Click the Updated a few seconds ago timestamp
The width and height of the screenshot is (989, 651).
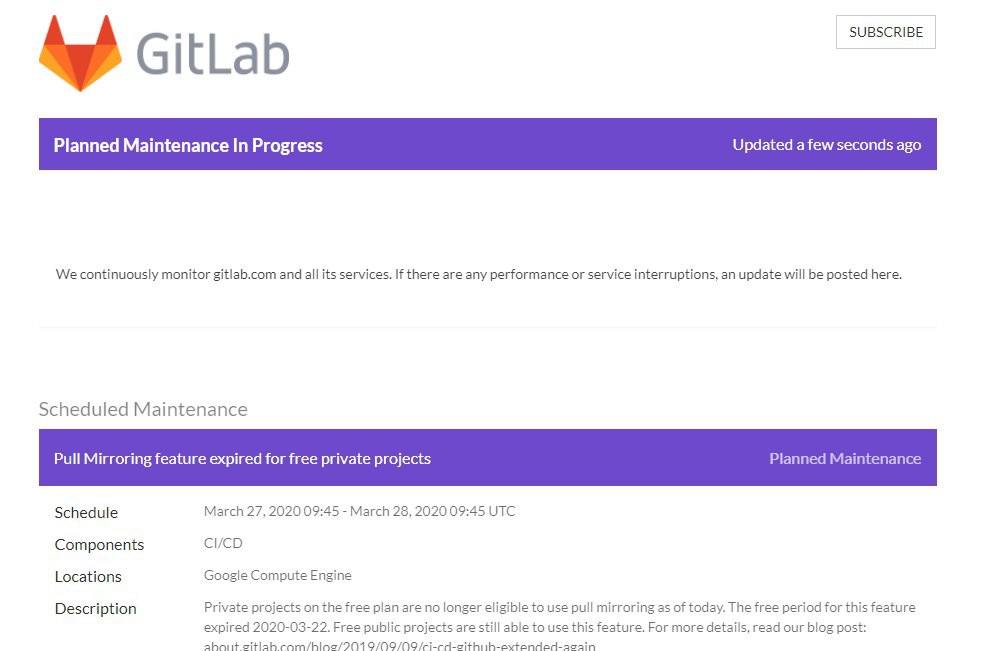[x=826, y=145]
